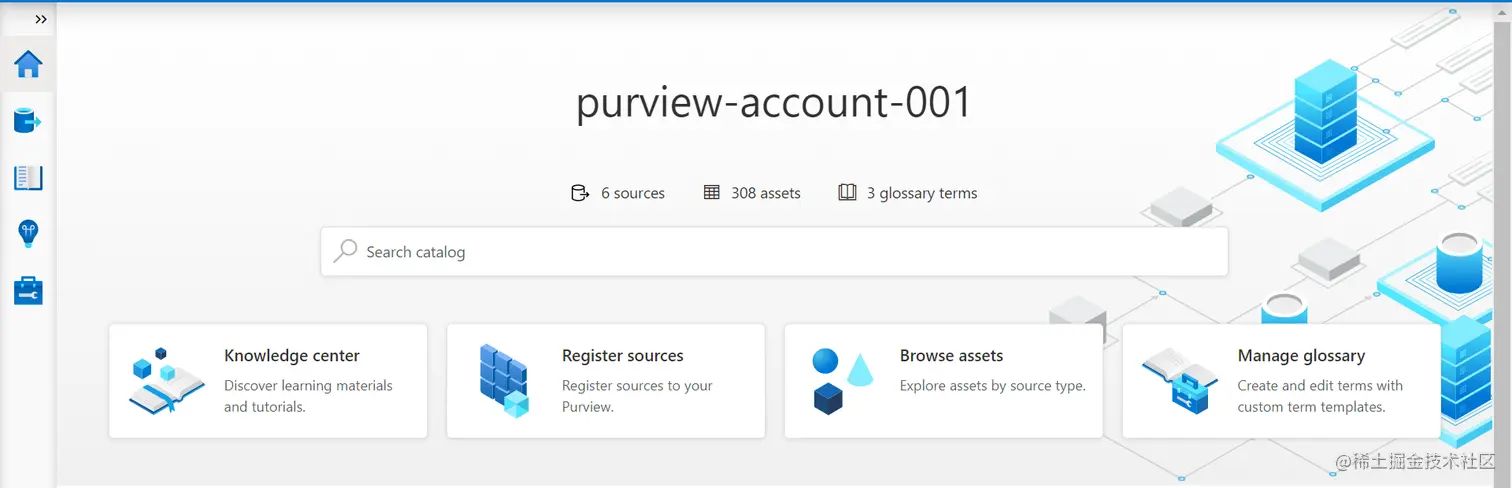This screenshot has height=488, width=1512.
Task: Click 'Explore assets by source type.' text
Action: [x=993, y=386]
